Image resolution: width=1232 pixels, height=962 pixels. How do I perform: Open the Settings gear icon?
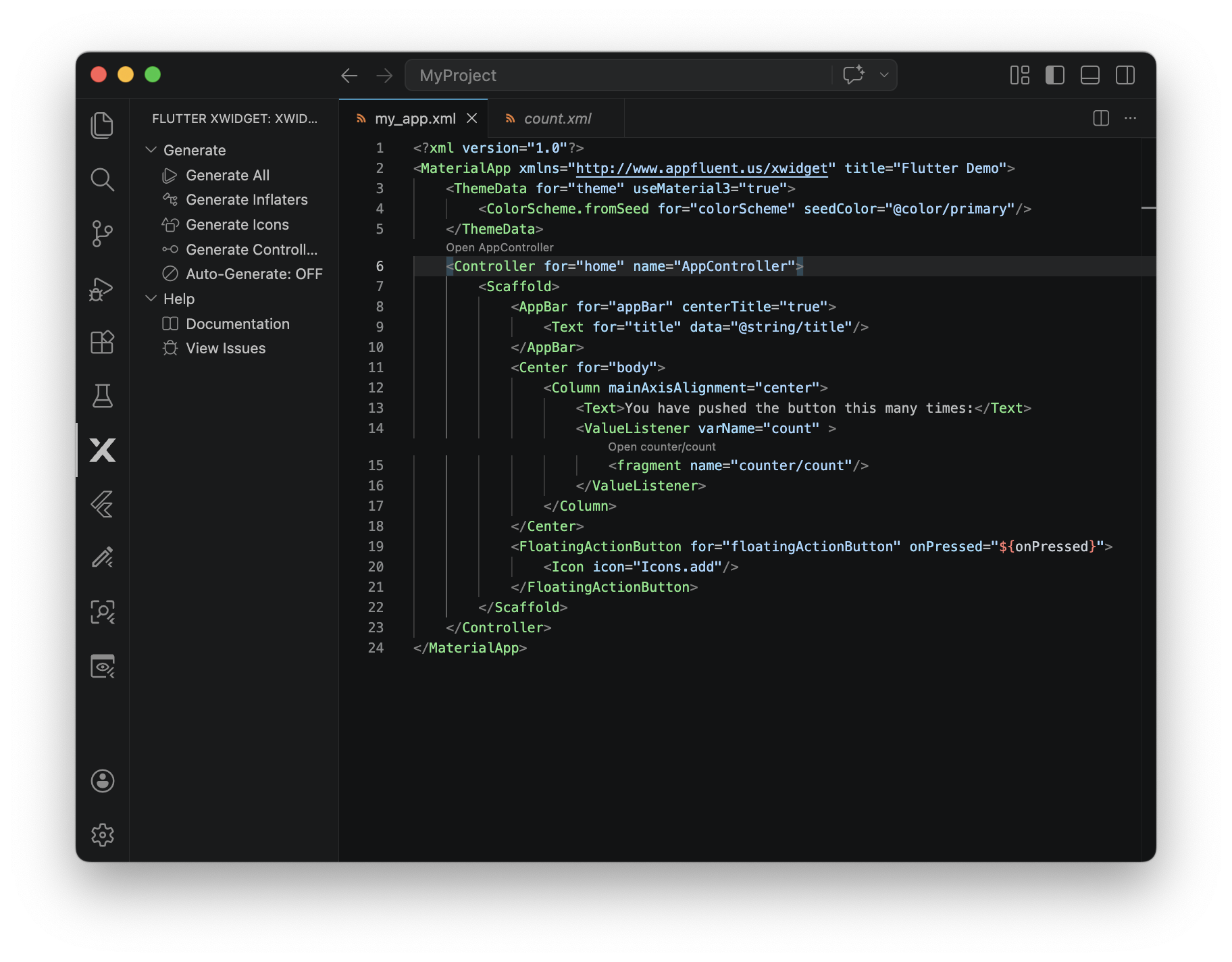(x=102, y=835)
